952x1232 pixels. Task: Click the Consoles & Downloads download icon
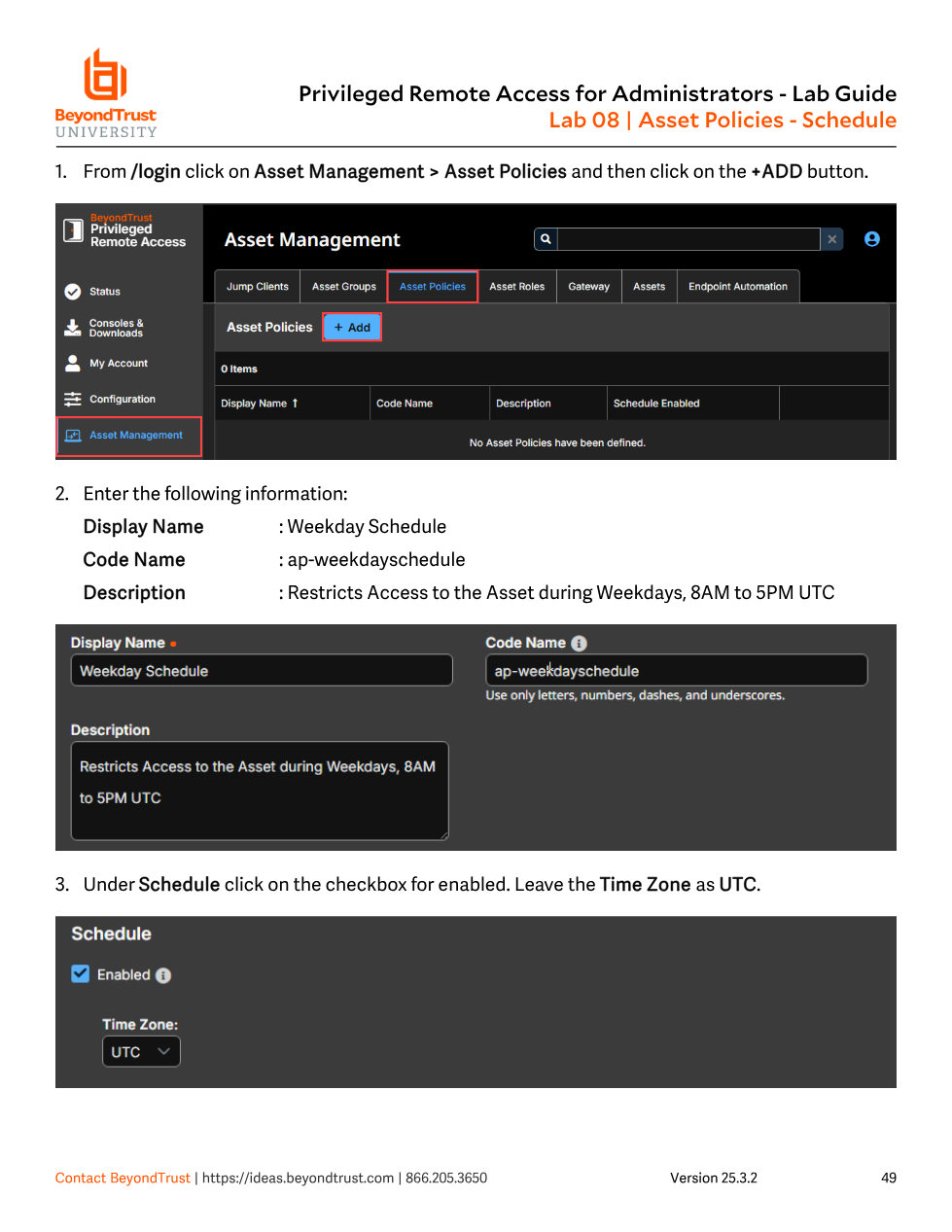click(x=73, y=328)
